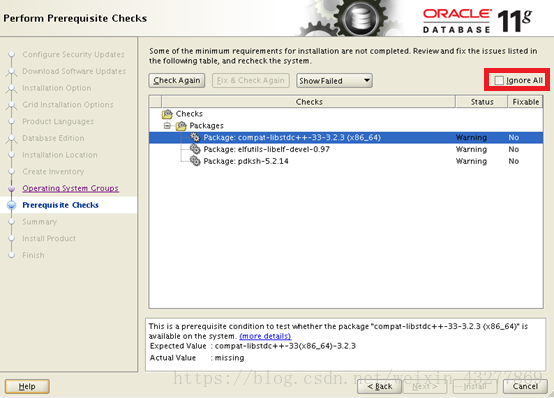This screenshot has height=398, width=554.
Task: Click Warning status of the elfutils row
Action: tap(471, 149)
